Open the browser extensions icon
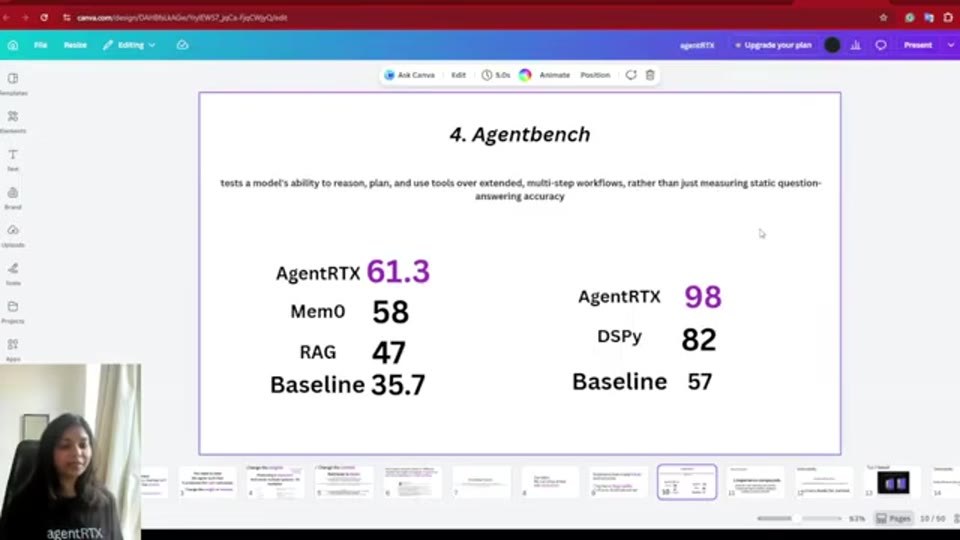Image resolution: width=960 pixels, height=540 pixels. (x=948, y=18)
